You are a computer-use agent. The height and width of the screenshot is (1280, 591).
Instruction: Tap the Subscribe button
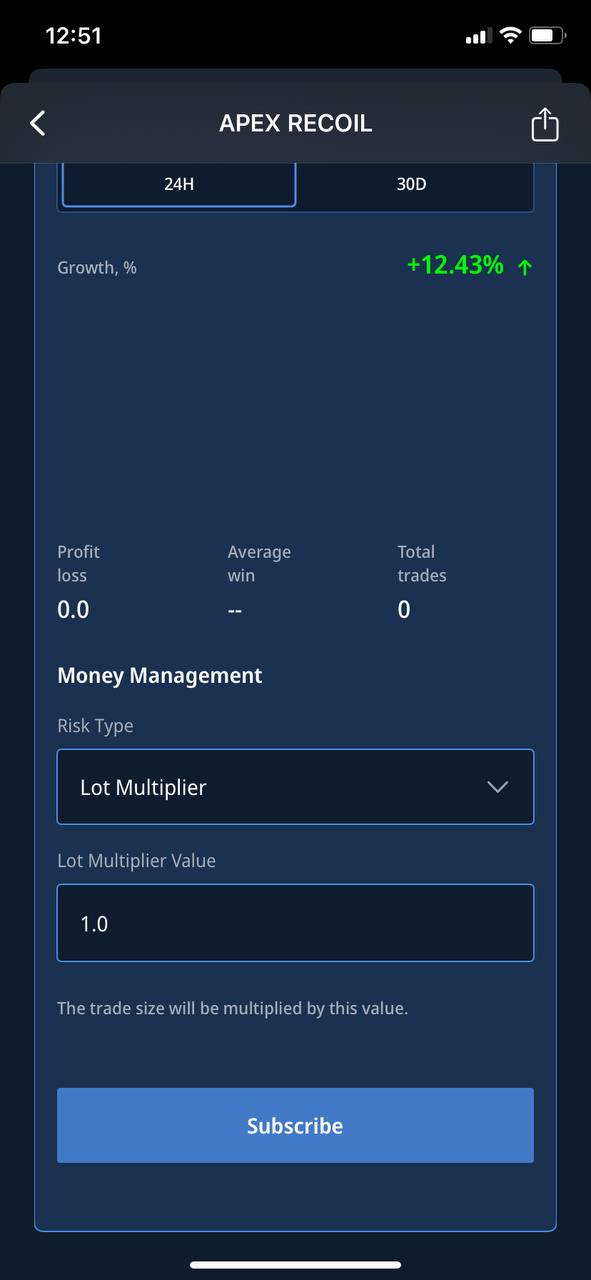295,1125
